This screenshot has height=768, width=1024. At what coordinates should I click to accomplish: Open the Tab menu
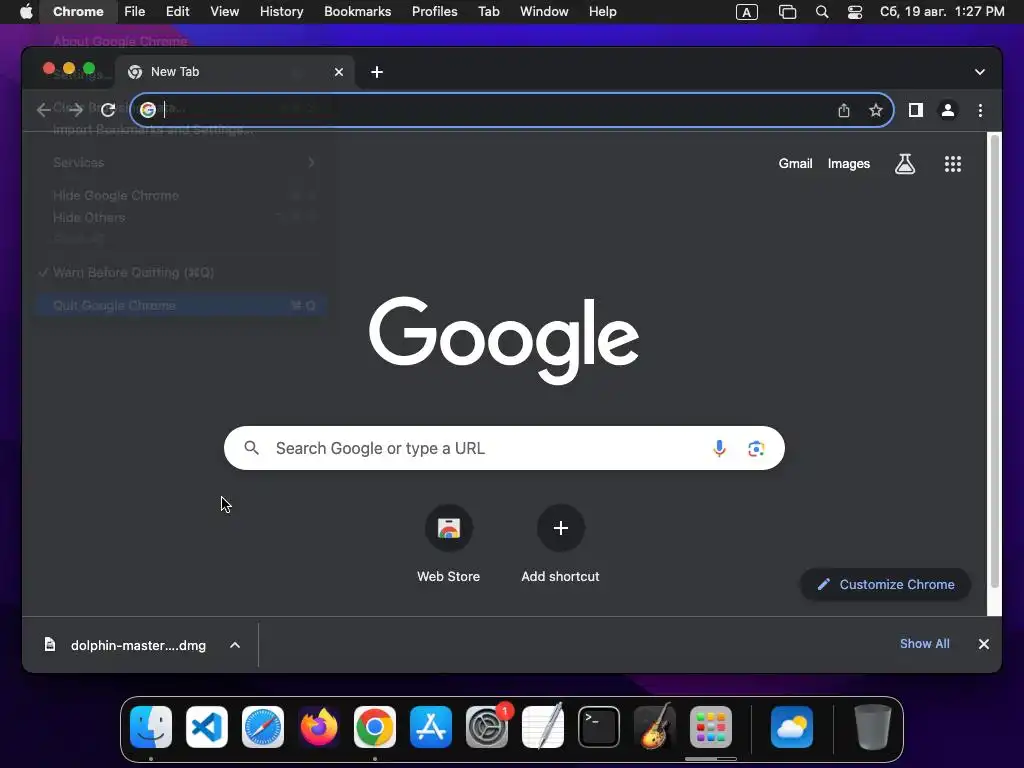[x=488, y=12]
